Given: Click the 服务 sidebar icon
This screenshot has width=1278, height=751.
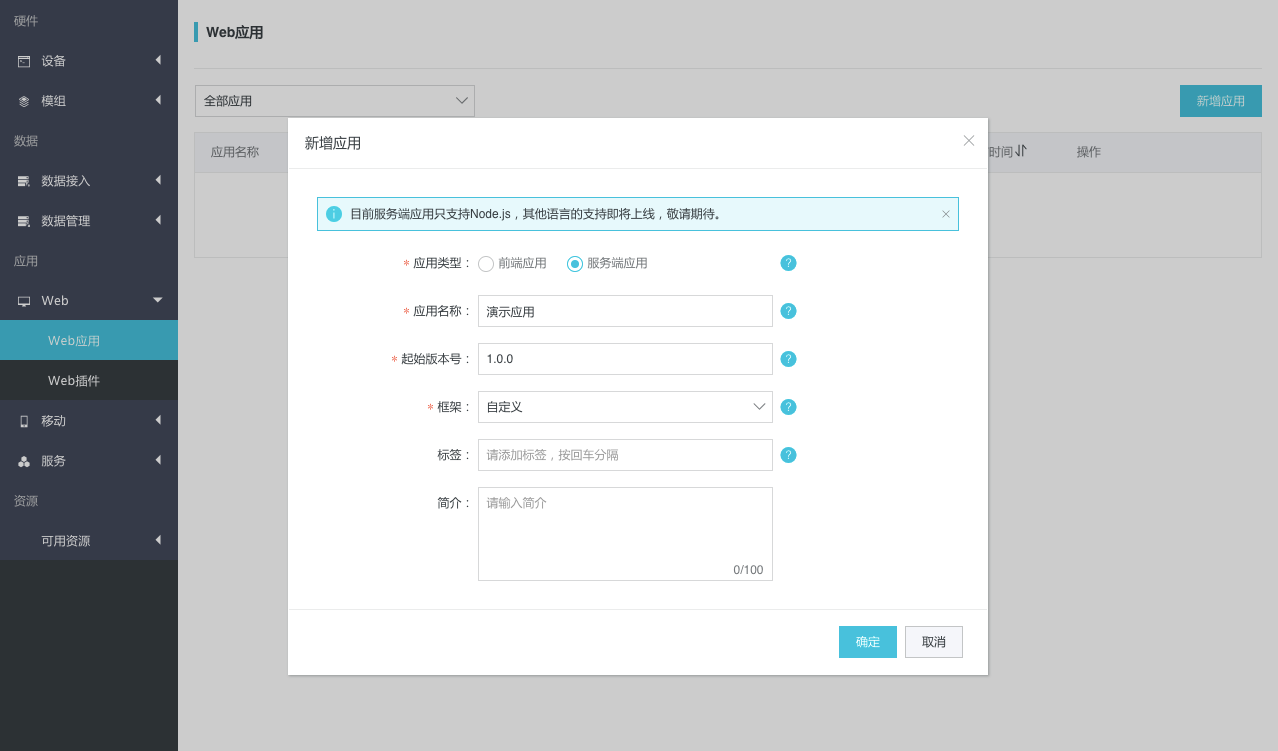Looking at the screenshot, I should pos(24,461).
